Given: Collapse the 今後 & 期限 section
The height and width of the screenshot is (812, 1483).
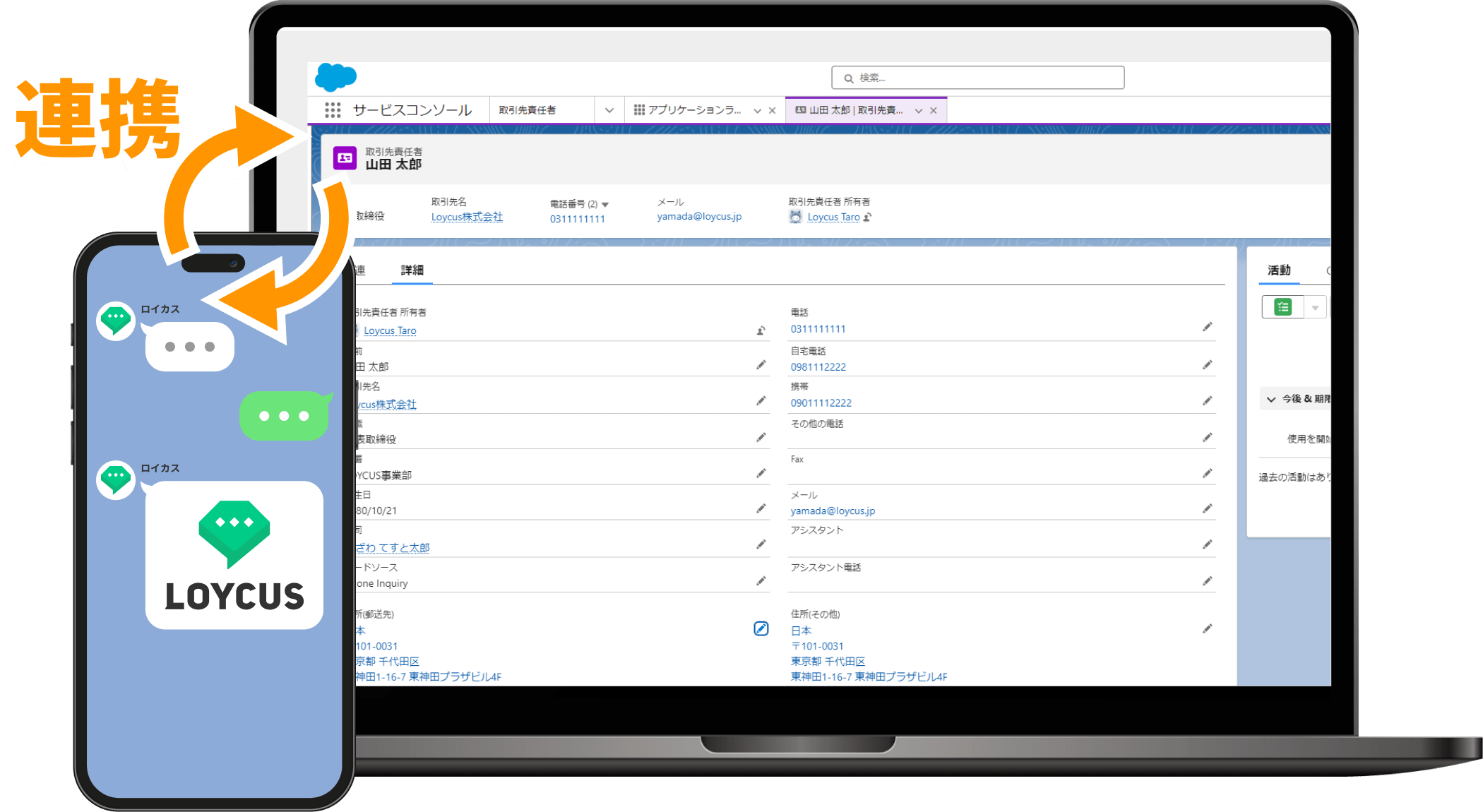Looking at the screenshot, I should coord(1271,400).
